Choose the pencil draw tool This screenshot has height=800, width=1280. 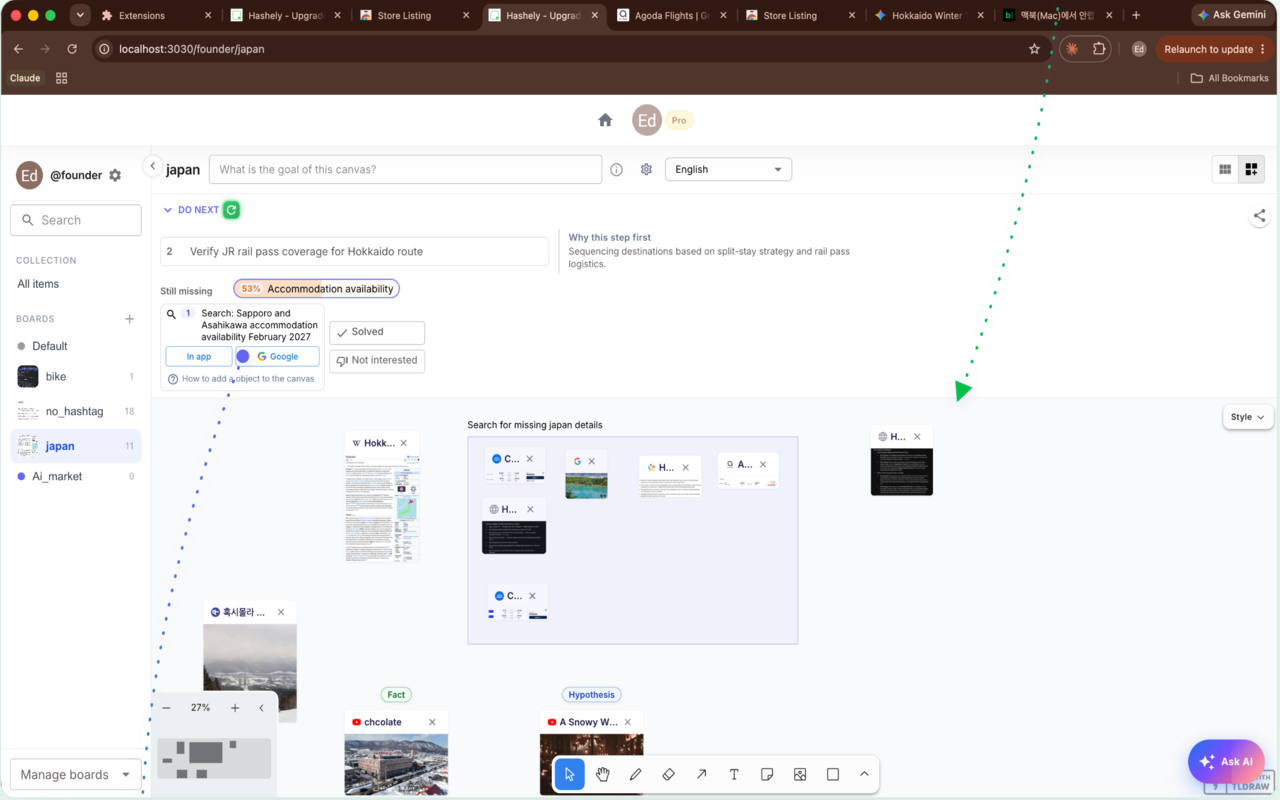click(x=635, y=774)
